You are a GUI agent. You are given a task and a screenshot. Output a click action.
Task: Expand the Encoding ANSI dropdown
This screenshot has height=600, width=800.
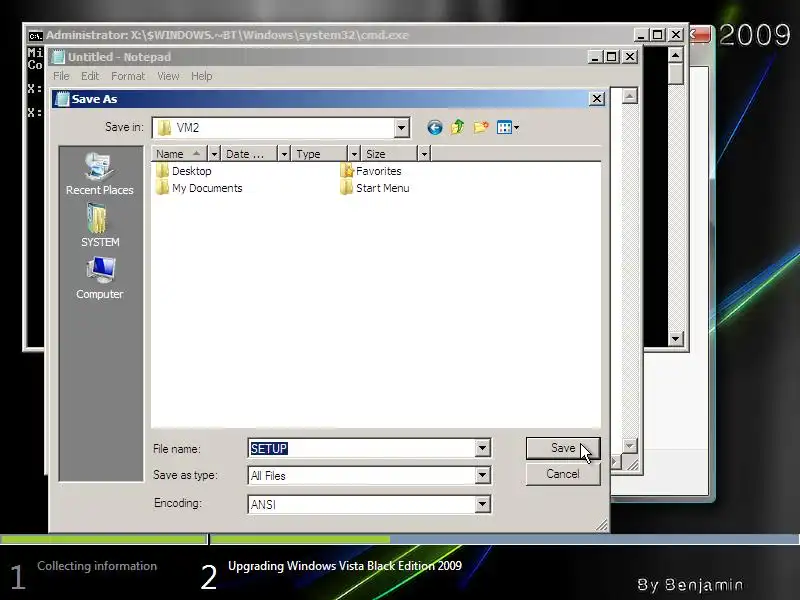coord(482,505)
